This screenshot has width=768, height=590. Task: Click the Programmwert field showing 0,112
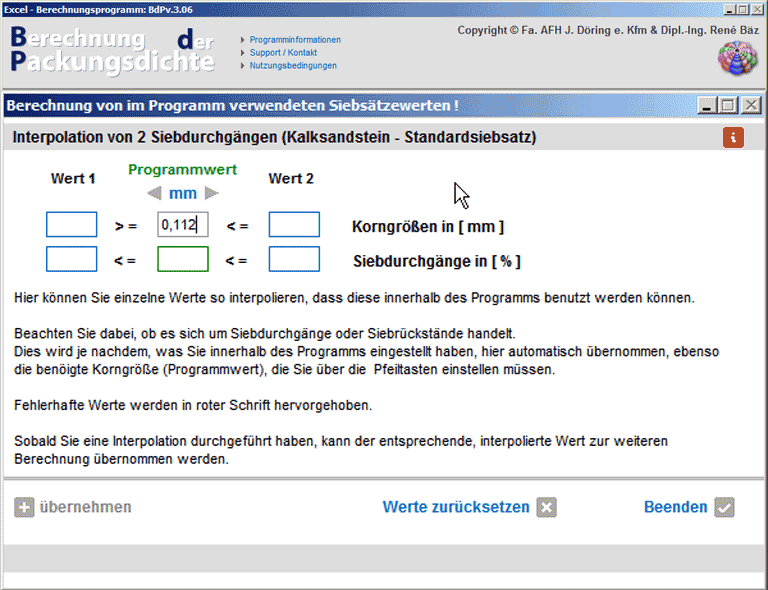pos(183,225)
